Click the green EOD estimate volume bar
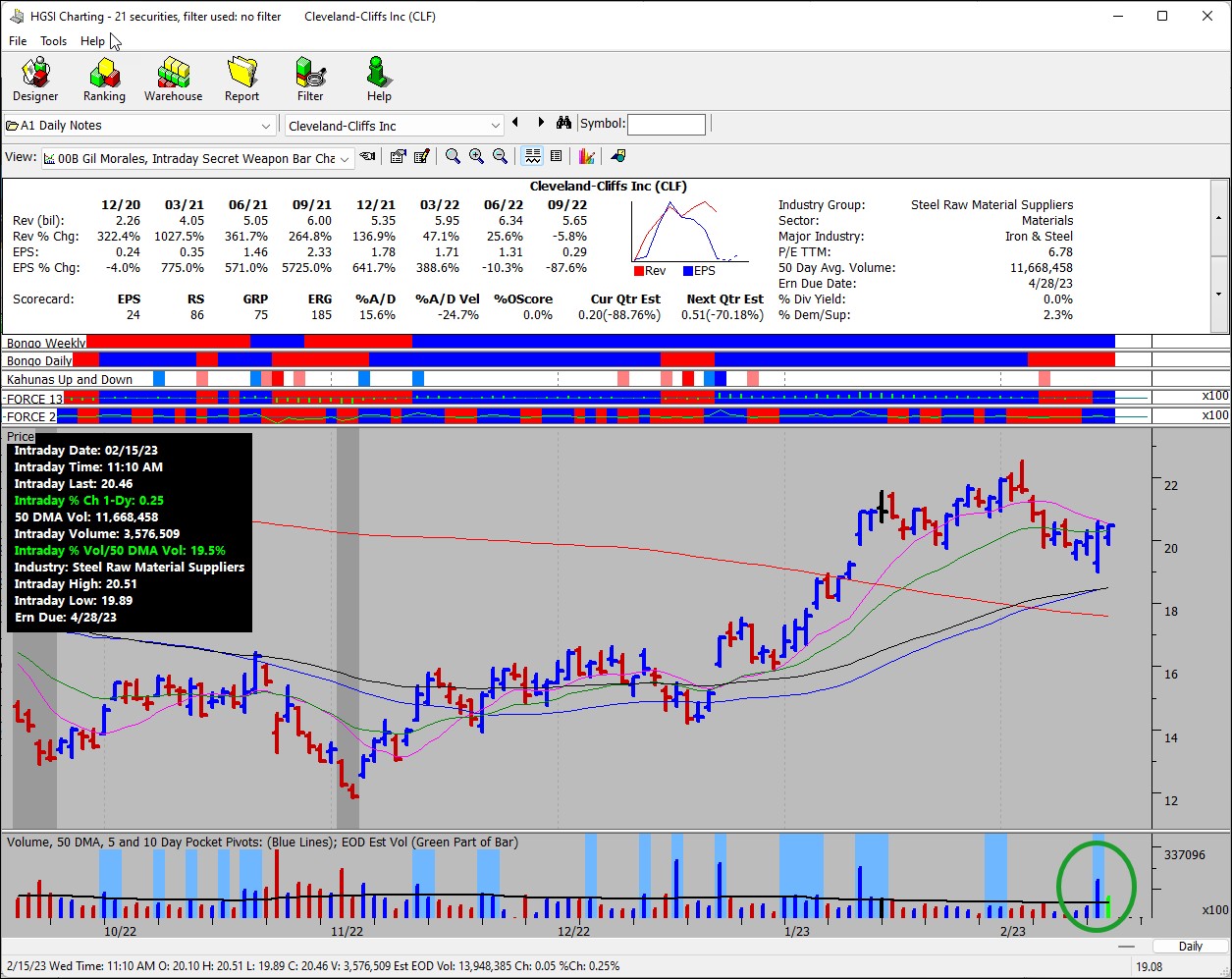1232x979 pixels. [1108, 906]
